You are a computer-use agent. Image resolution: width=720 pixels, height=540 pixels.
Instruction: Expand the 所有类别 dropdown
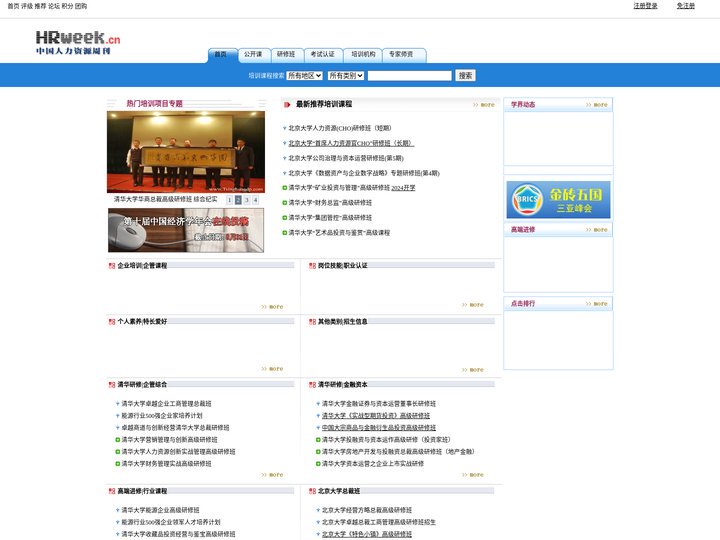(346, 76)
